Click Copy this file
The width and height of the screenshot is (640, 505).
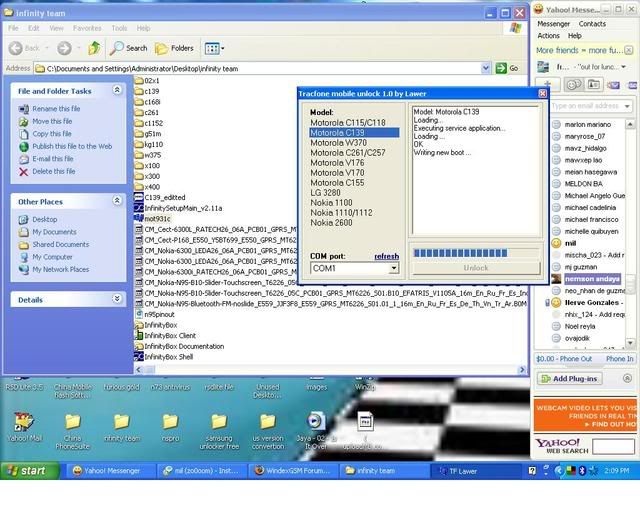52,133
